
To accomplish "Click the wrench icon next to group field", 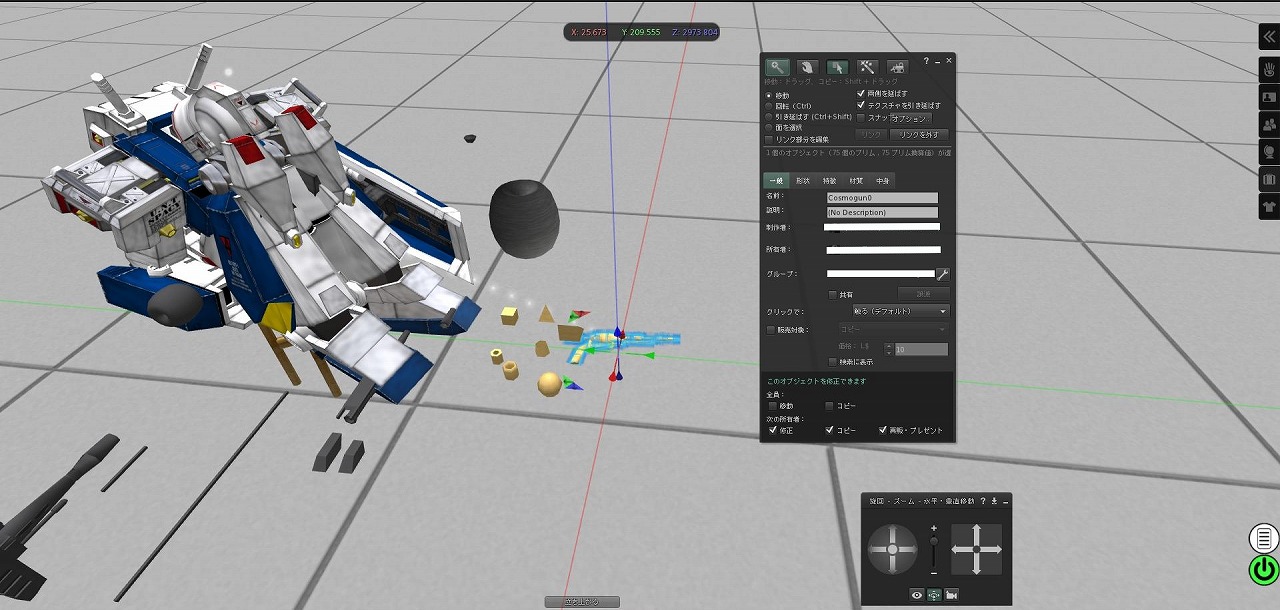I will (942, 274).
